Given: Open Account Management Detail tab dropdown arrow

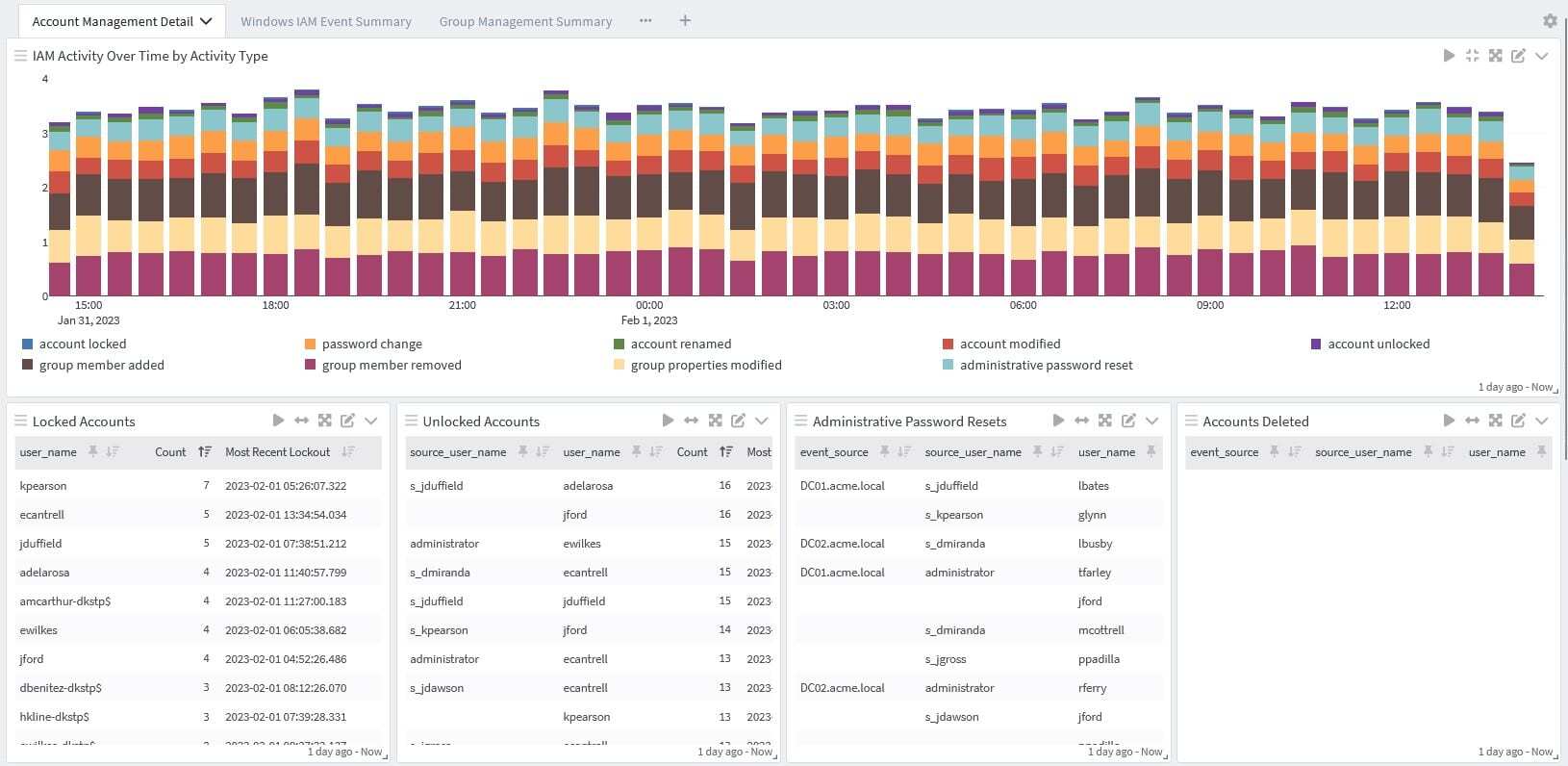Looking at the screenshot, I should (x=206, y=21).
